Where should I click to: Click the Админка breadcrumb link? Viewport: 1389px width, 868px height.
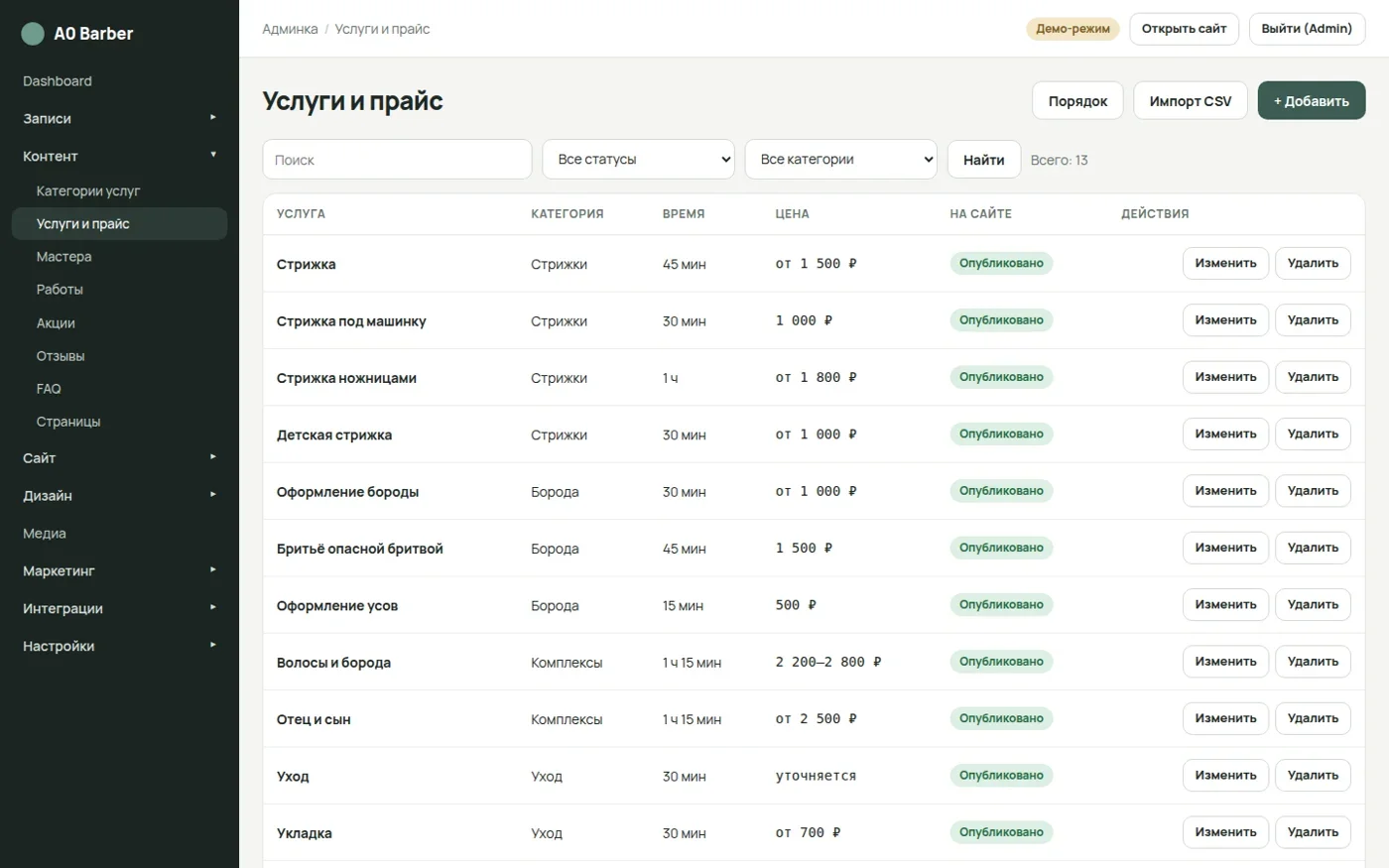[290, 30]
